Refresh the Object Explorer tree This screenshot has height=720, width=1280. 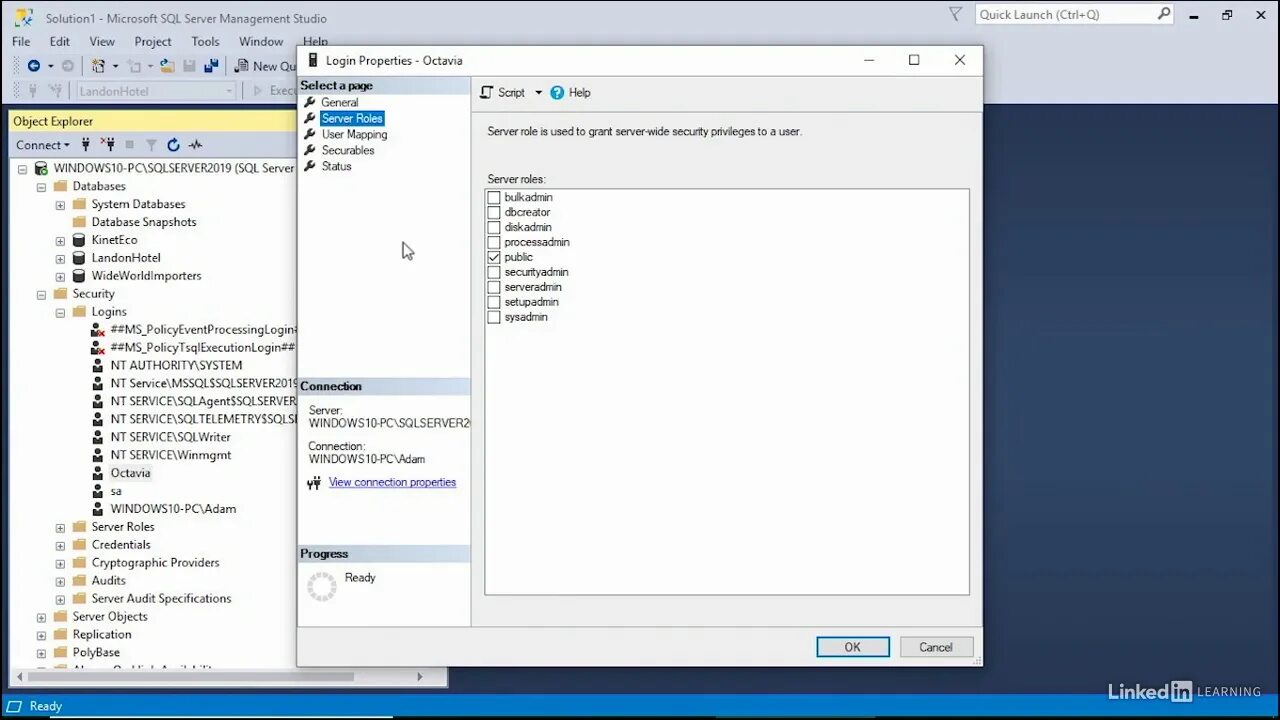(173, 145)
